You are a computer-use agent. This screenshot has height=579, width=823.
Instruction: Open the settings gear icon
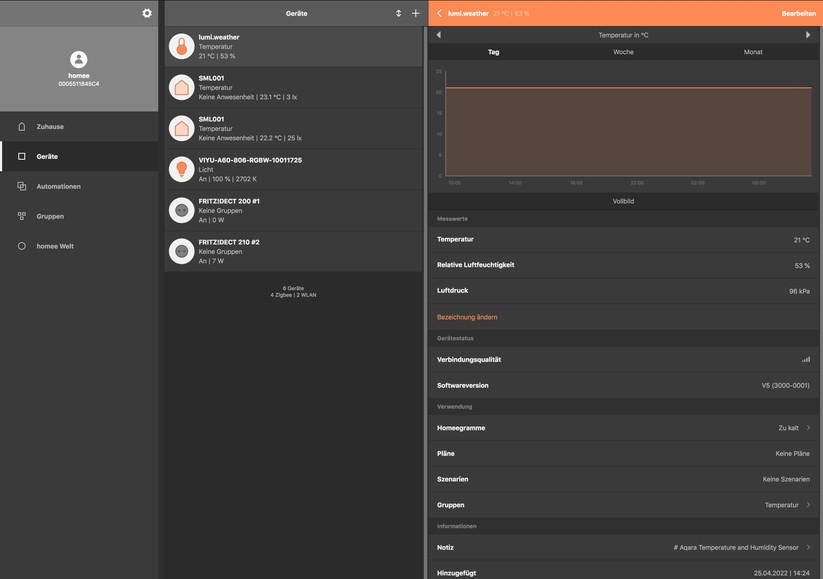[145, 12]
